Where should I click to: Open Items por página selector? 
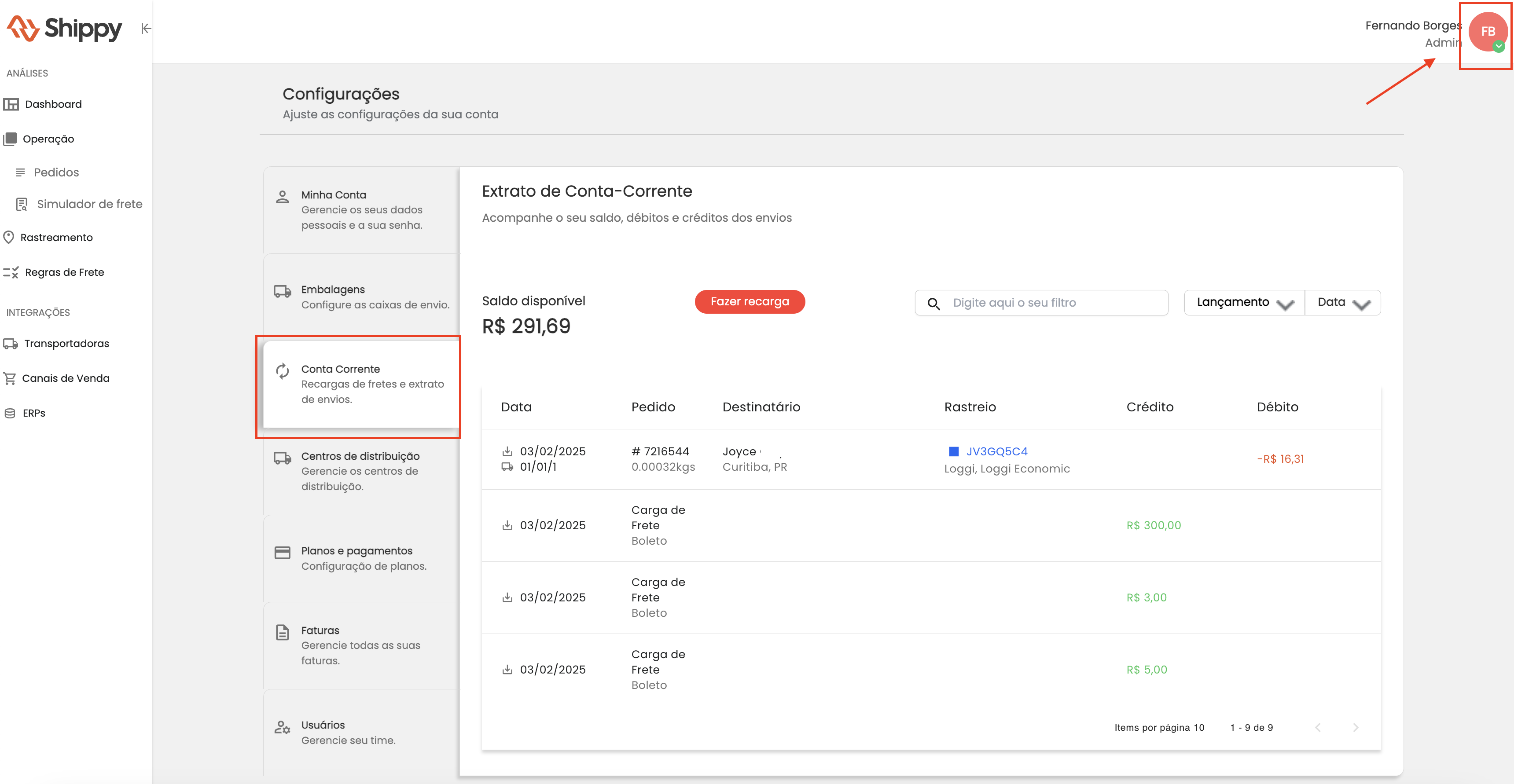pyautogui.click(x=1198, y=728)
